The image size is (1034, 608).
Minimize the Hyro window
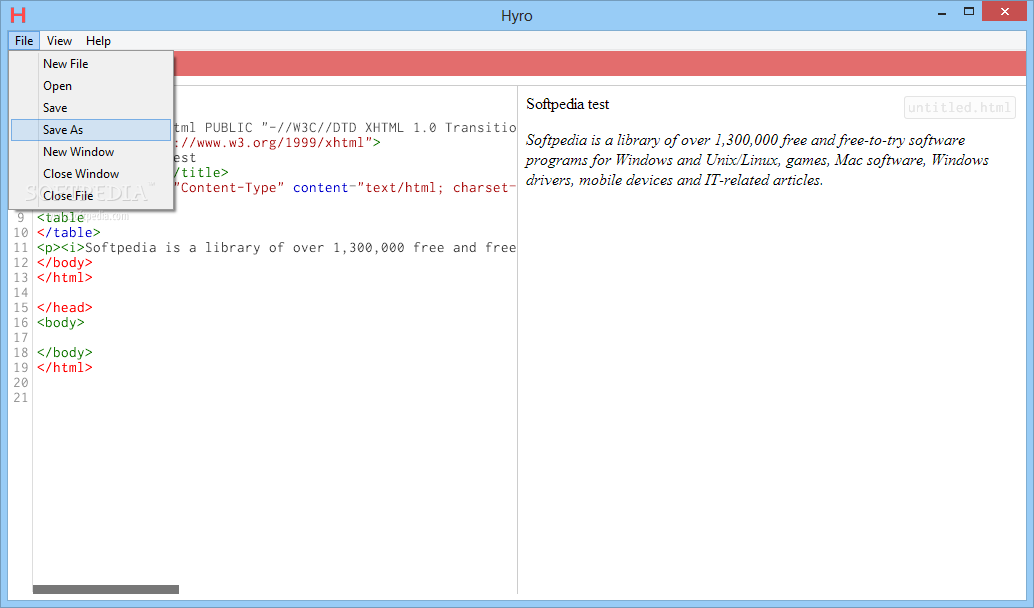942,13
